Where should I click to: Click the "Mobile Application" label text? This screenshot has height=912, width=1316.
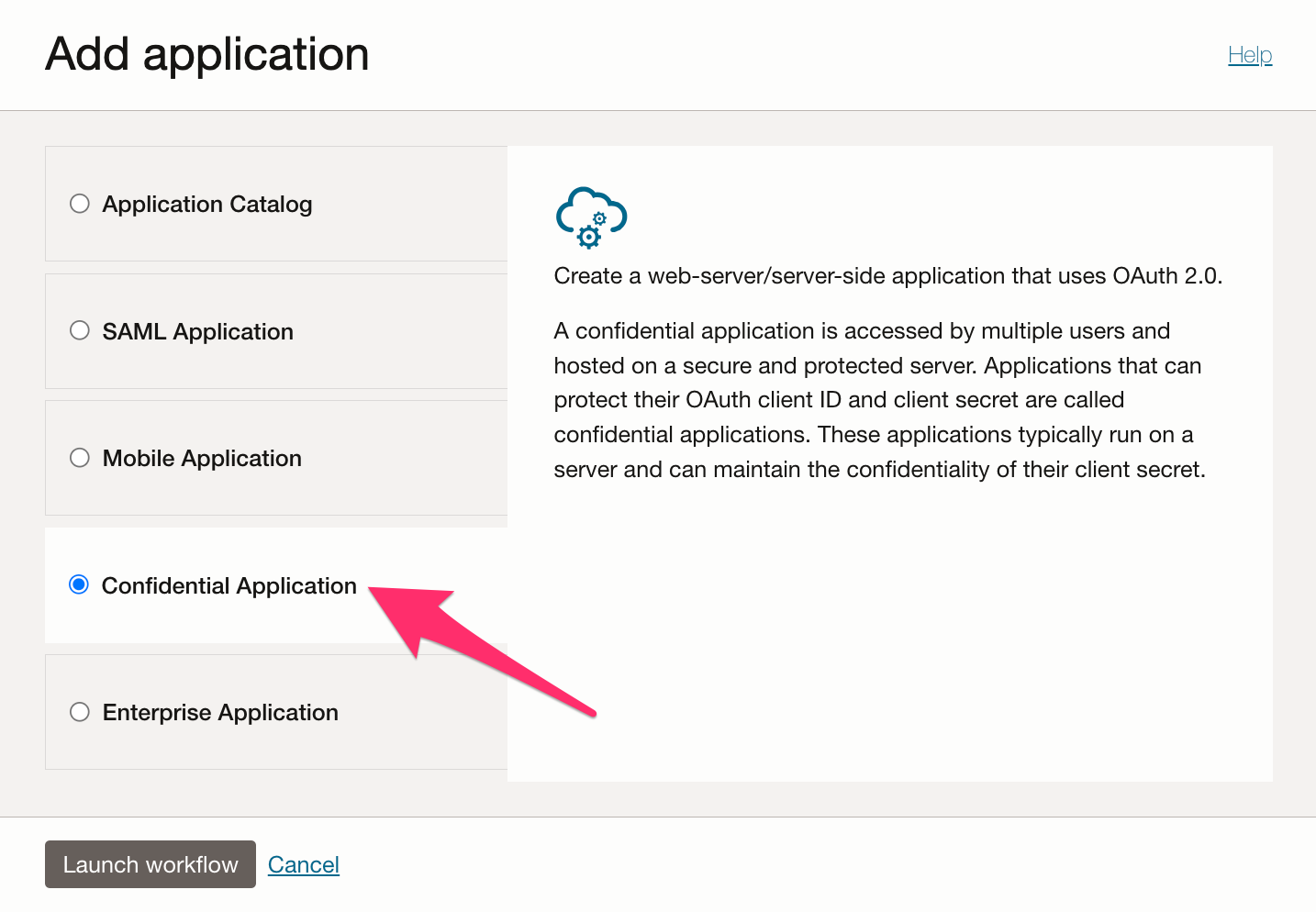(202, 458)
